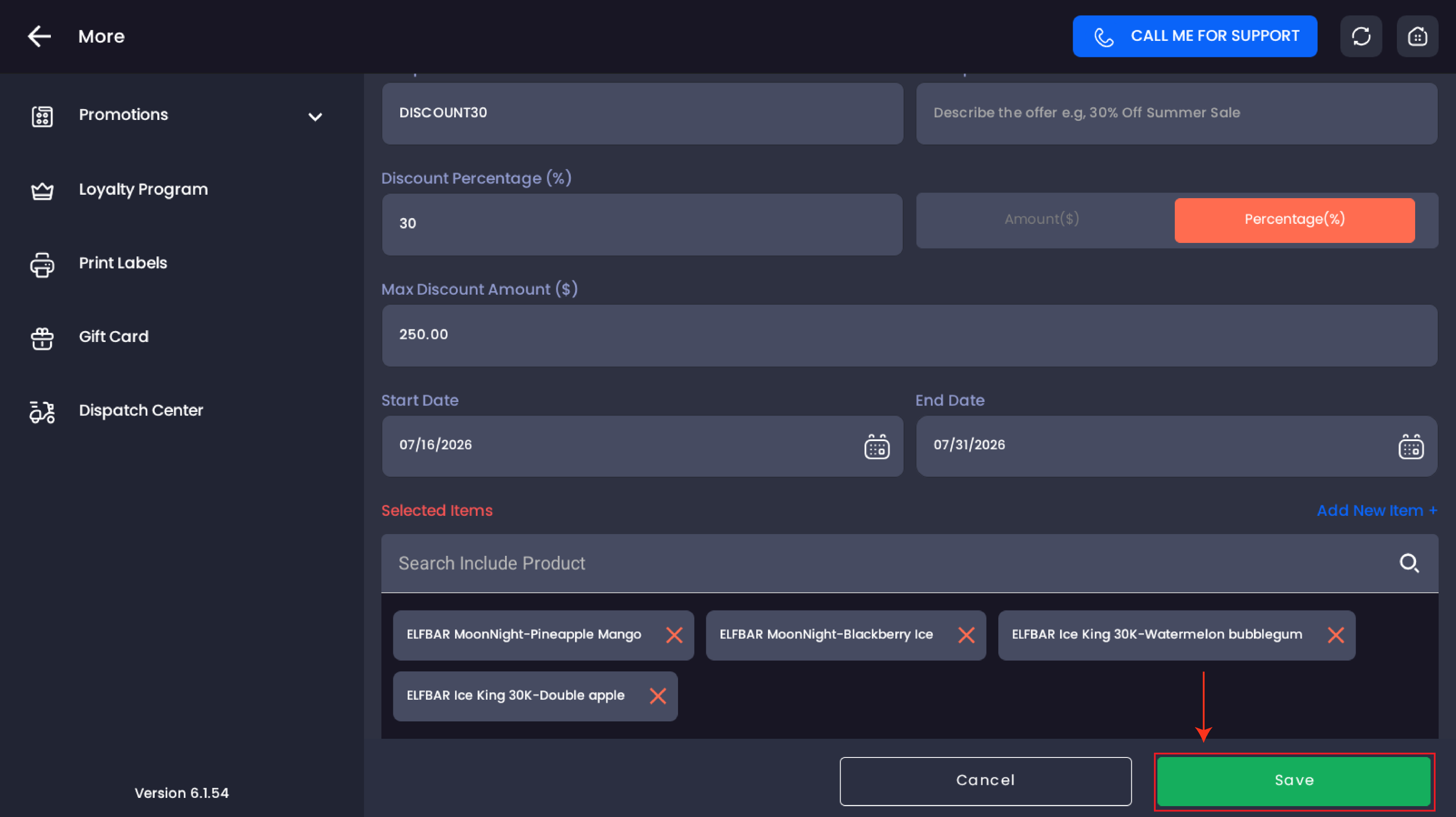Select Amount($) discount type
Viewport: 1456px width, 817px height.
point(1042,219)
